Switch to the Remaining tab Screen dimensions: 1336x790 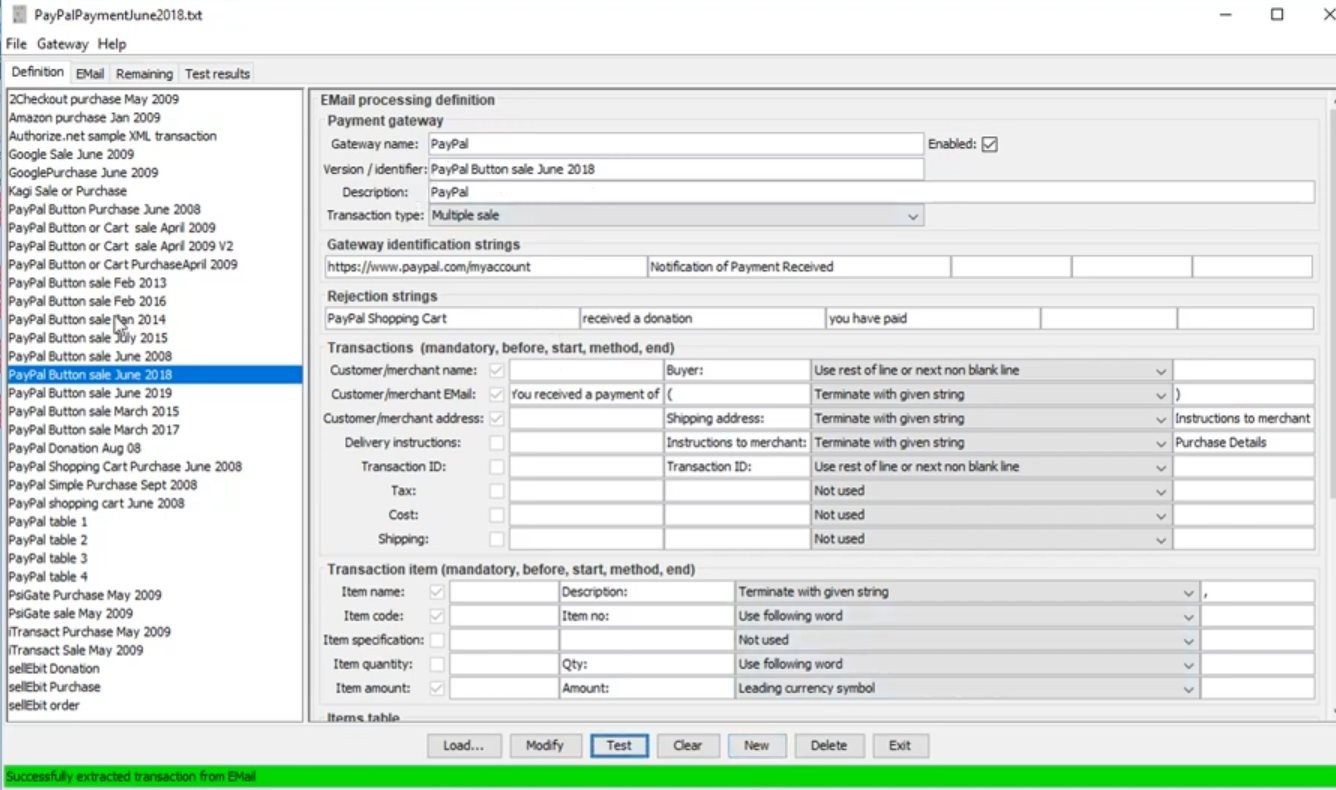[144, 74]
